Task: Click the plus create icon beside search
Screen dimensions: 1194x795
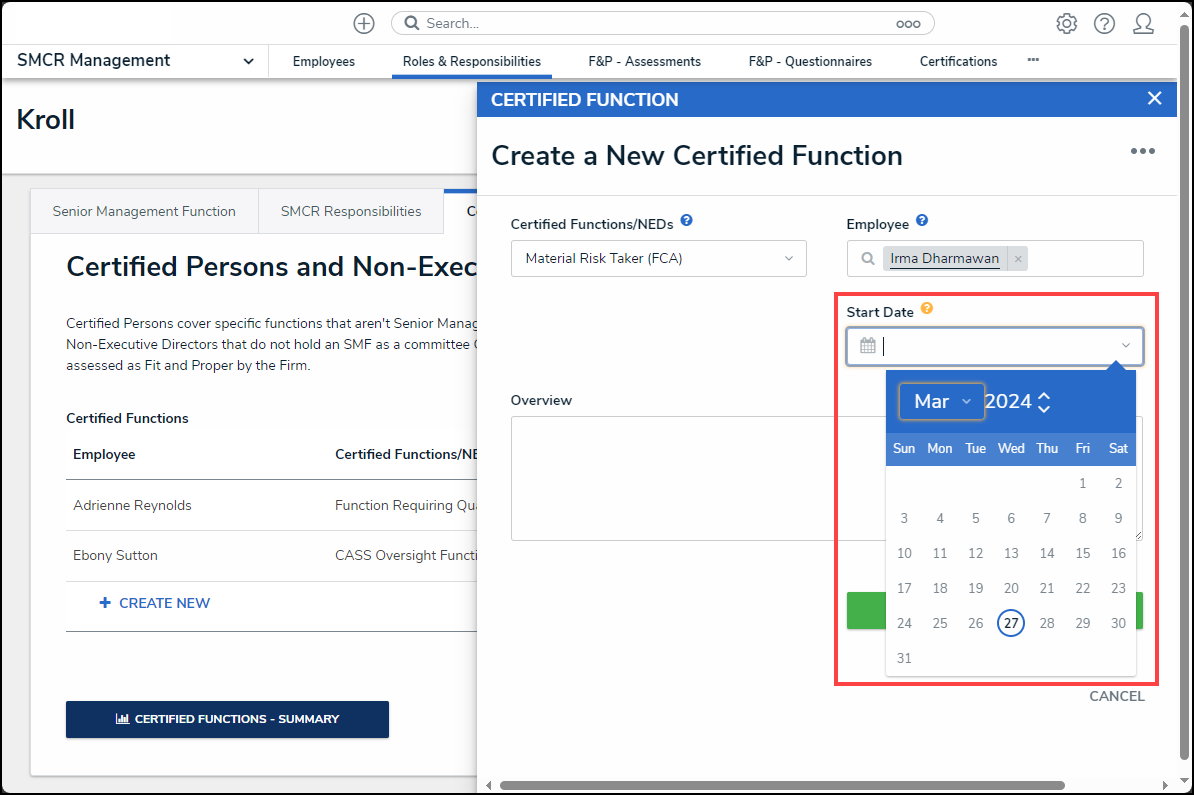Action: [364, 23]
